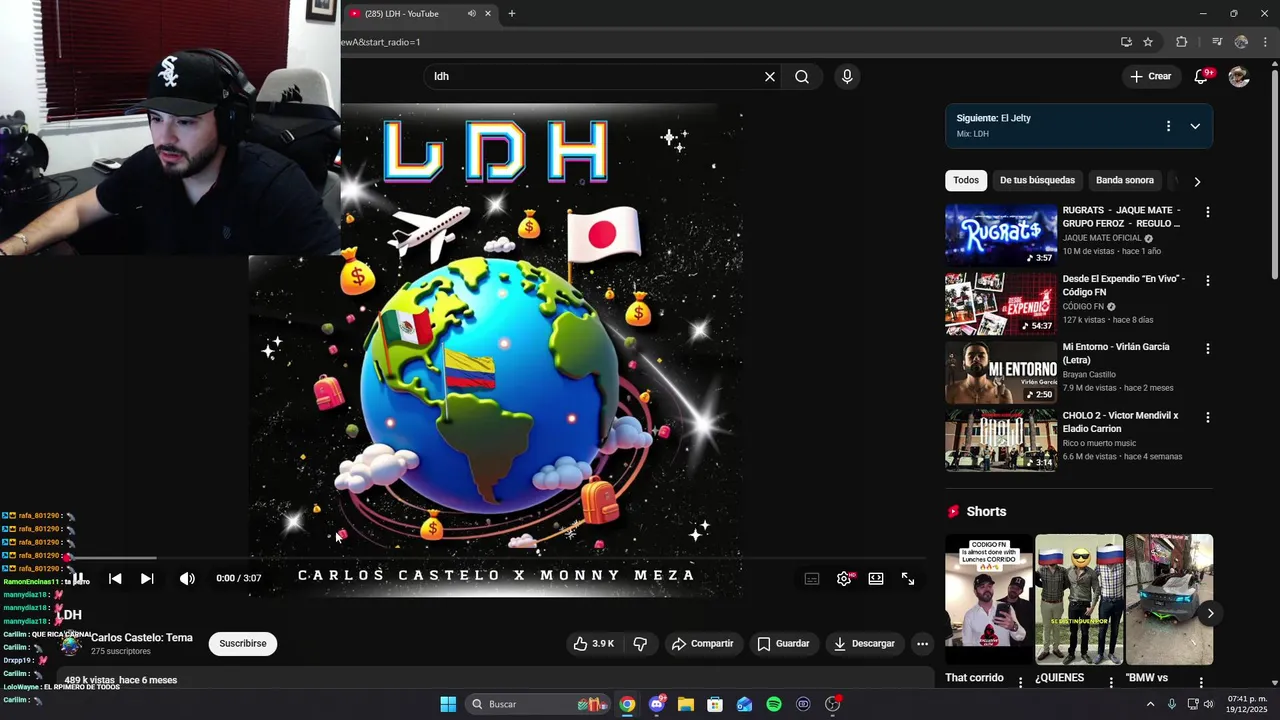Subscribe with the Suscribirse button

(x=243, y=644)
